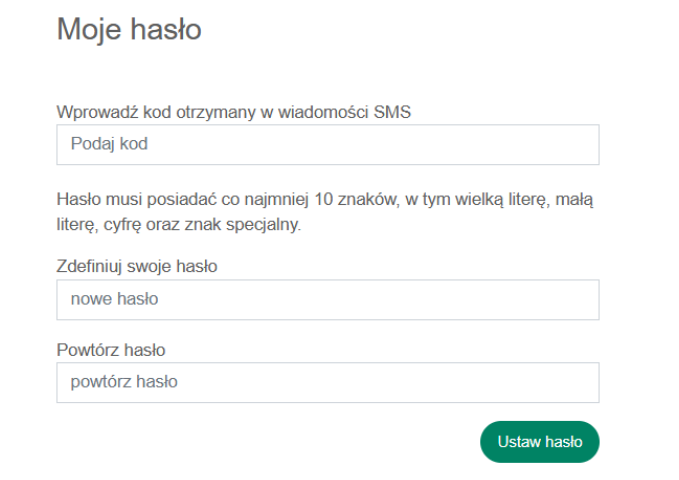Click the line mentioning znak specjalny
Screen dimensions: 679x480
pyautogui.click(x=179, y=225)
